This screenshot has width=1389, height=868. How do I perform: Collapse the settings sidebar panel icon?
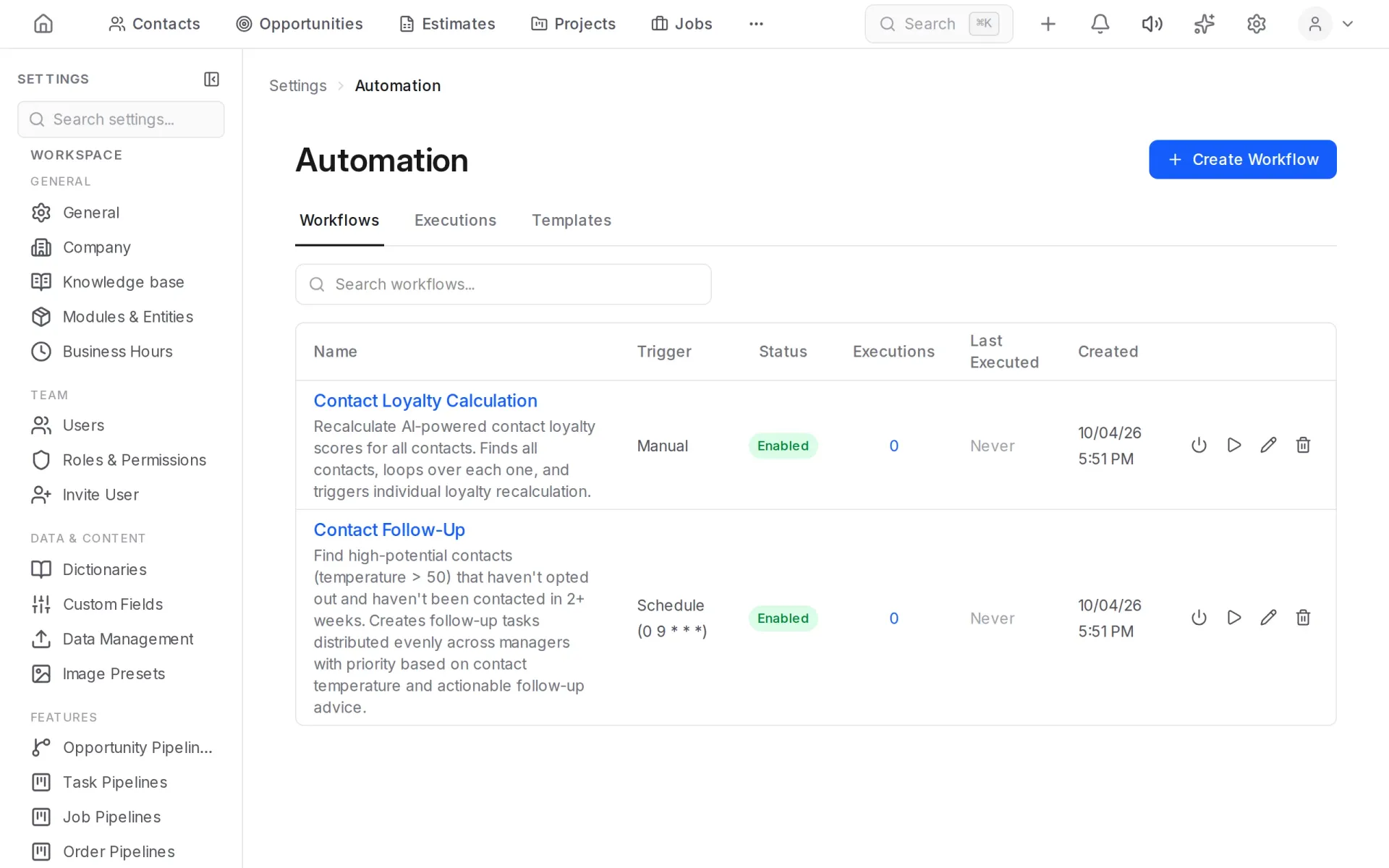[211, 79]
